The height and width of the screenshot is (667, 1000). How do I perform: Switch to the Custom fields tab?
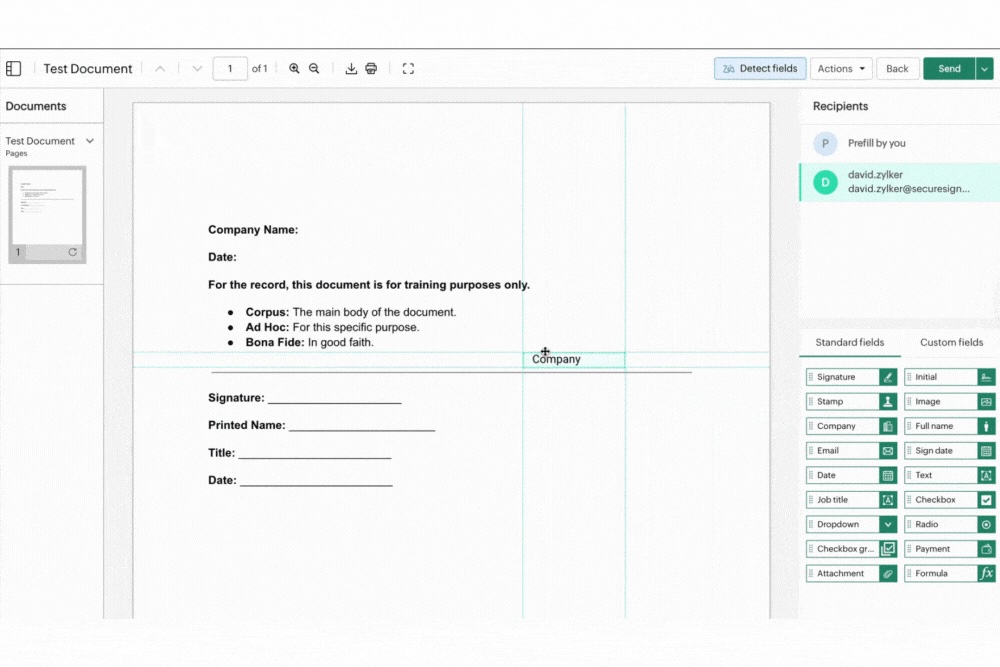[x=951, y=342]
